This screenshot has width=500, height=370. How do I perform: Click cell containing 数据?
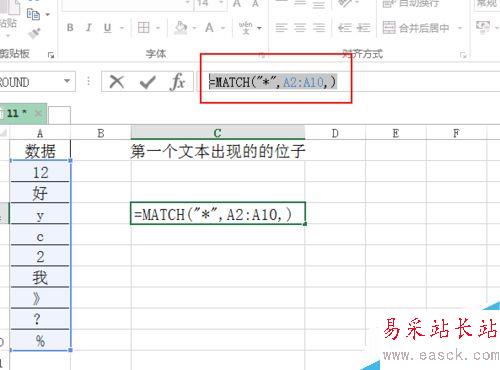tap(40, 151)
